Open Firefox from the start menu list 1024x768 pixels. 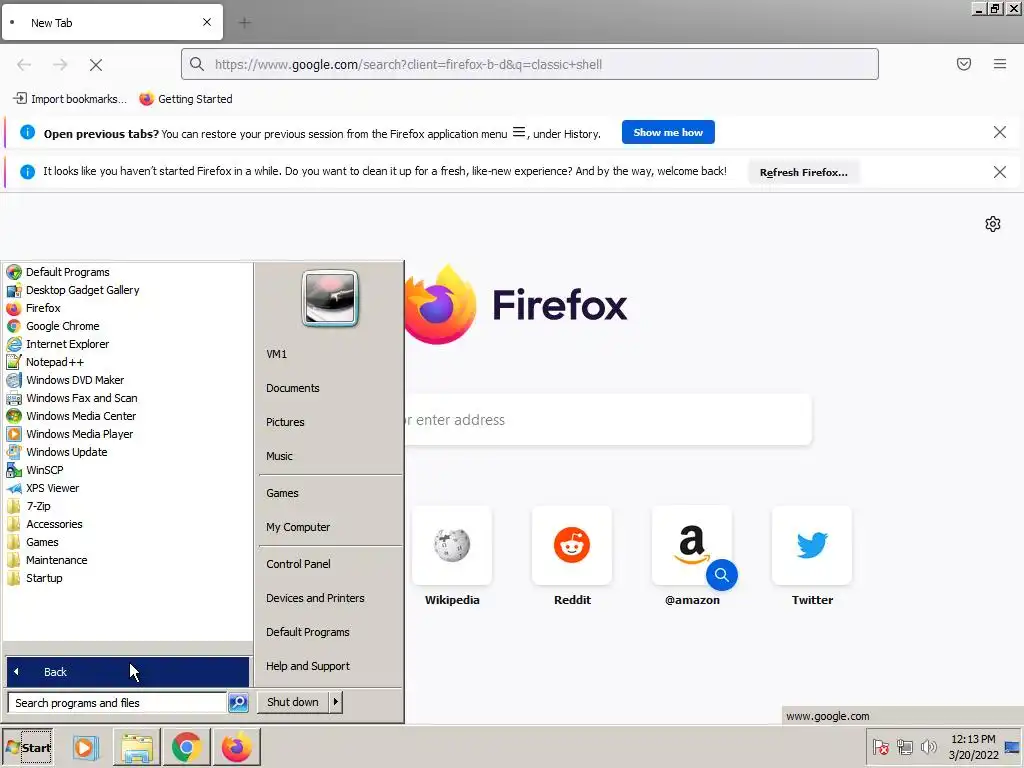(33, 308)
